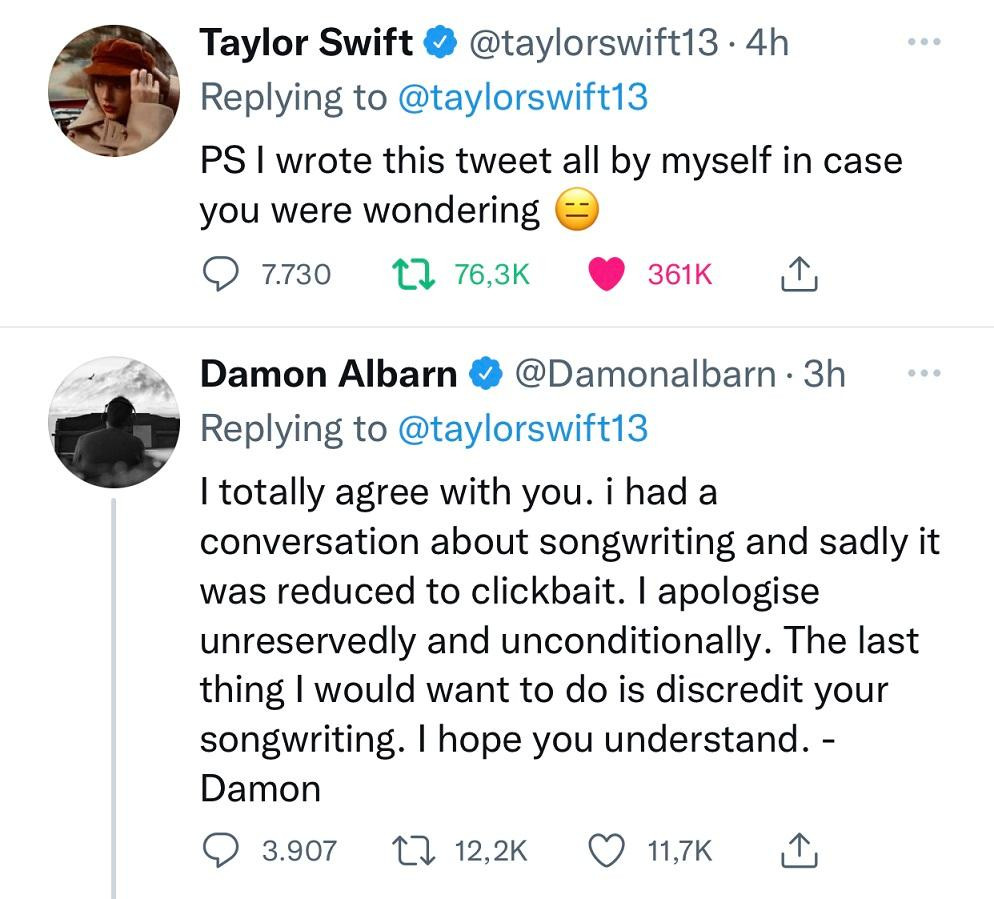This screenshot has width=994, height=899.
Task: Click Taylor Swift's profile picture
Action: [113, 90]
